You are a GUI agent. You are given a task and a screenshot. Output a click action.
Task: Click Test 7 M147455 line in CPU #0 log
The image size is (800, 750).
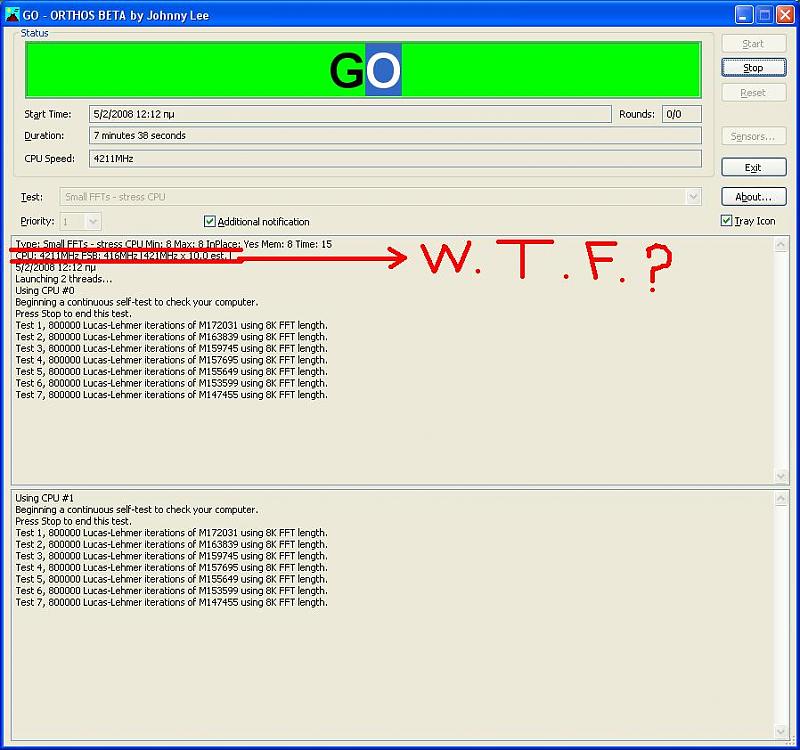coord(171,395)
